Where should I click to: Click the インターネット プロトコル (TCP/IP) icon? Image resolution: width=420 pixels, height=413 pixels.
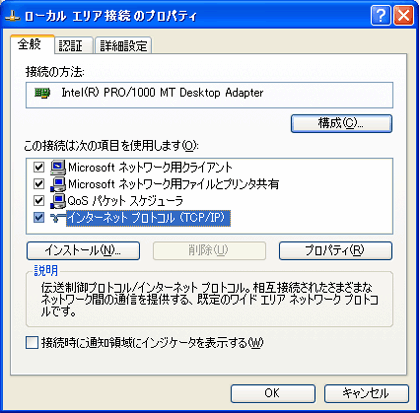click(58, 218)
